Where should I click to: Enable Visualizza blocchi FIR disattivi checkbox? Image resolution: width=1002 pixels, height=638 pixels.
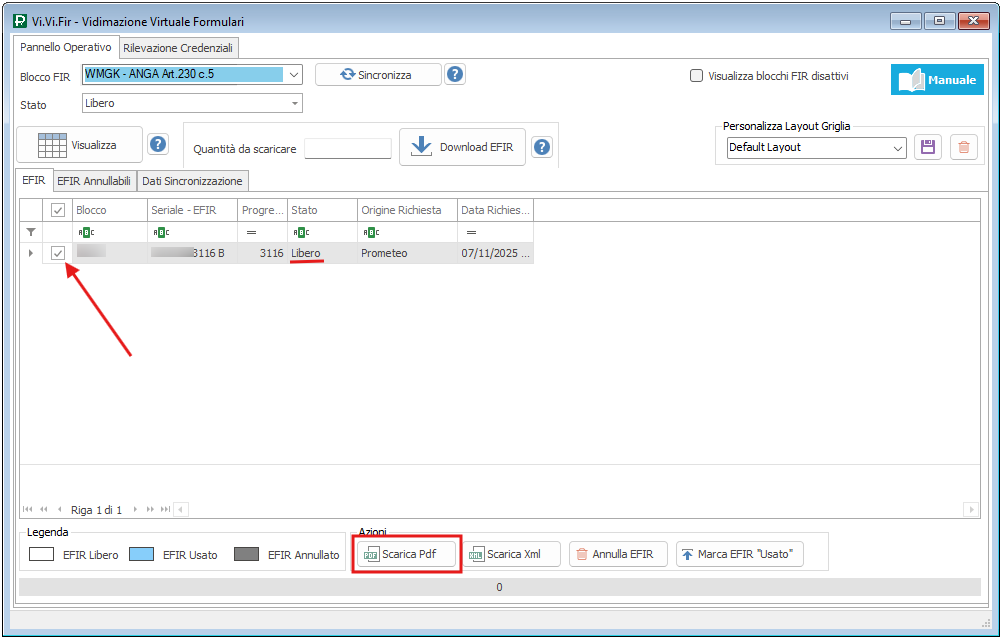pyautogui.click(x=696, y=75)
